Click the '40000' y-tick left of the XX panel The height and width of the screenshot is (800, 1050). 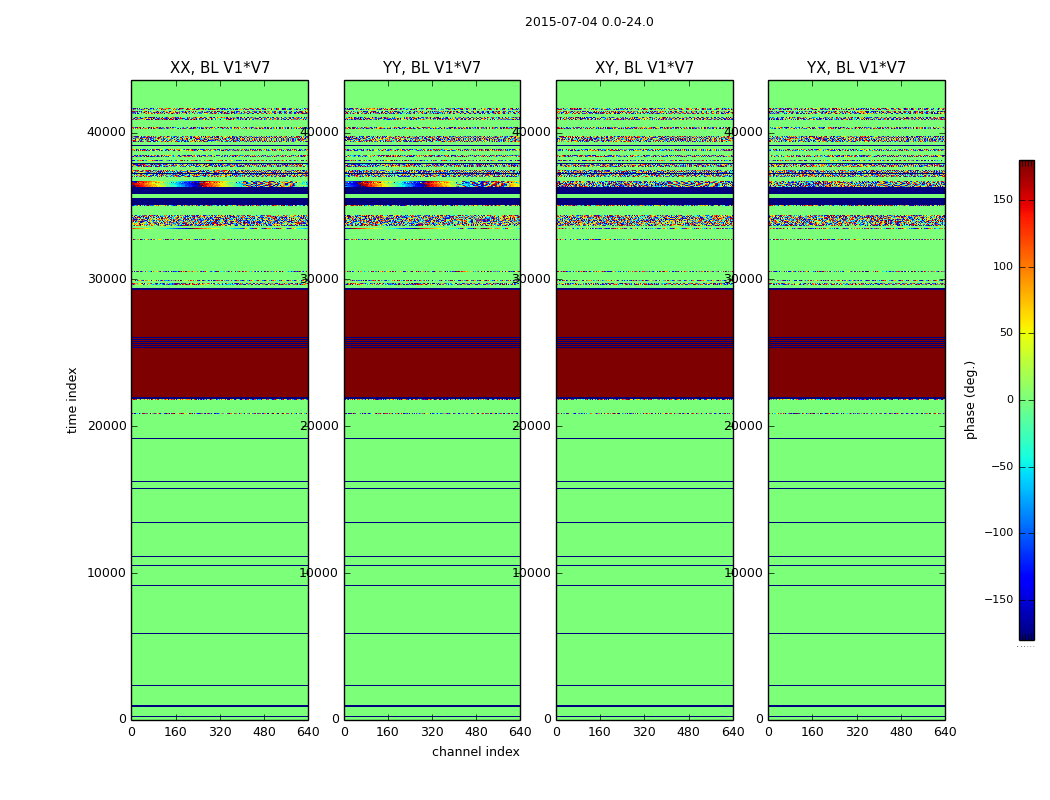(106, 132)
